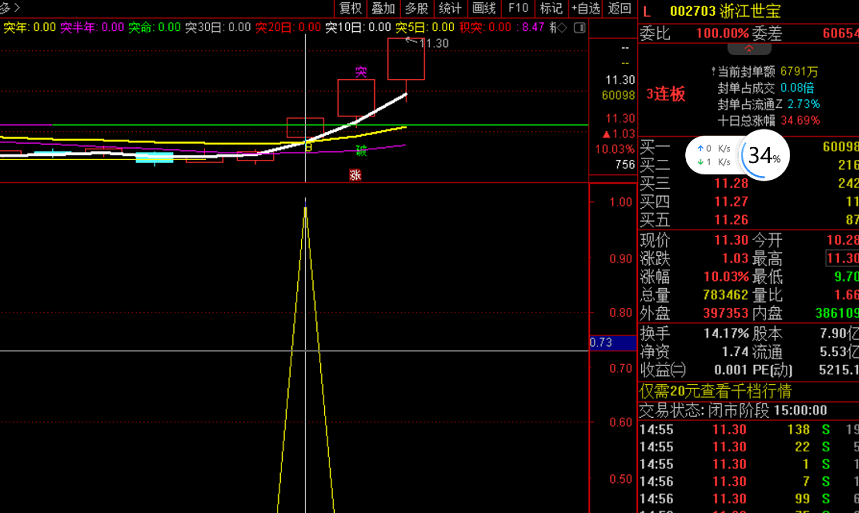Click the 委比 100.00% value
The width and height of the screenshot is (859, 513).
(722, 33)
